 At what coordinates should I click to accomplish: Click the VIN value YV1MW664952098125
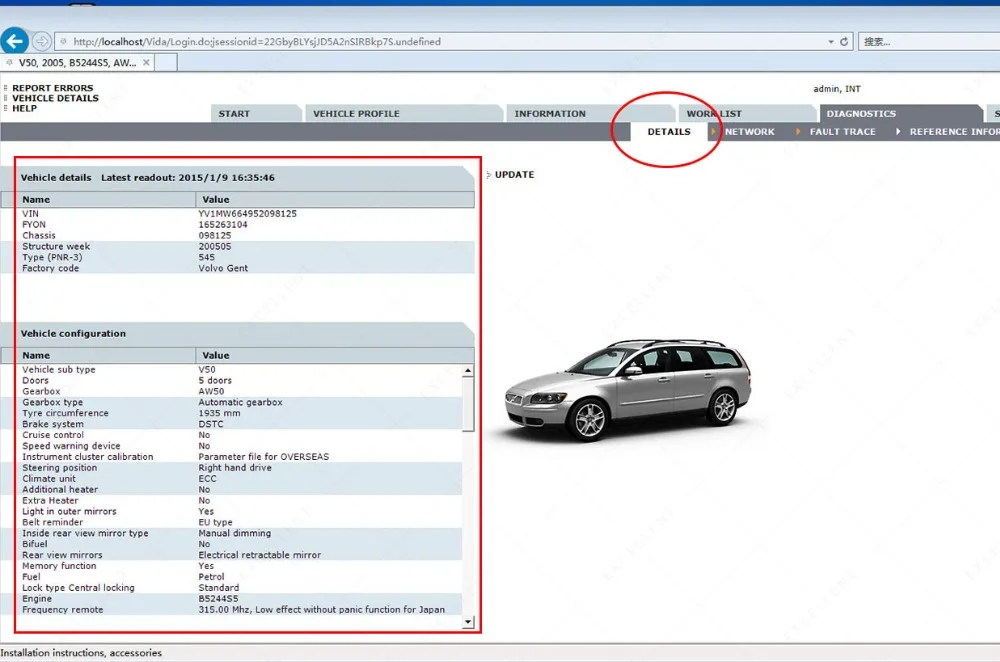point(247,214)
